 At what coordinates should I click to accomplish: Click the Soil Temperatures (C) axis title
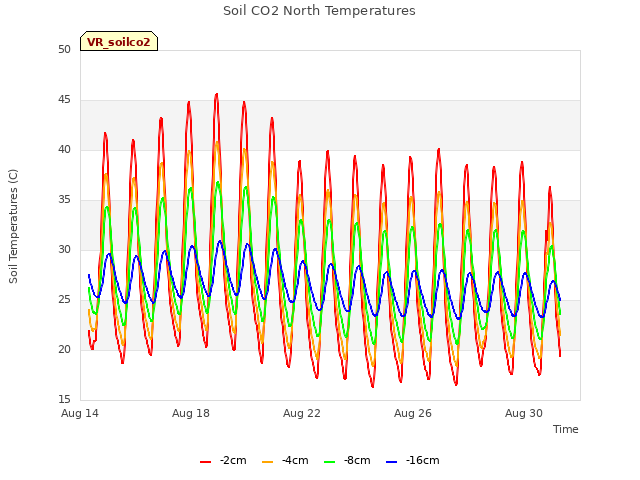(x=13, y=226)
